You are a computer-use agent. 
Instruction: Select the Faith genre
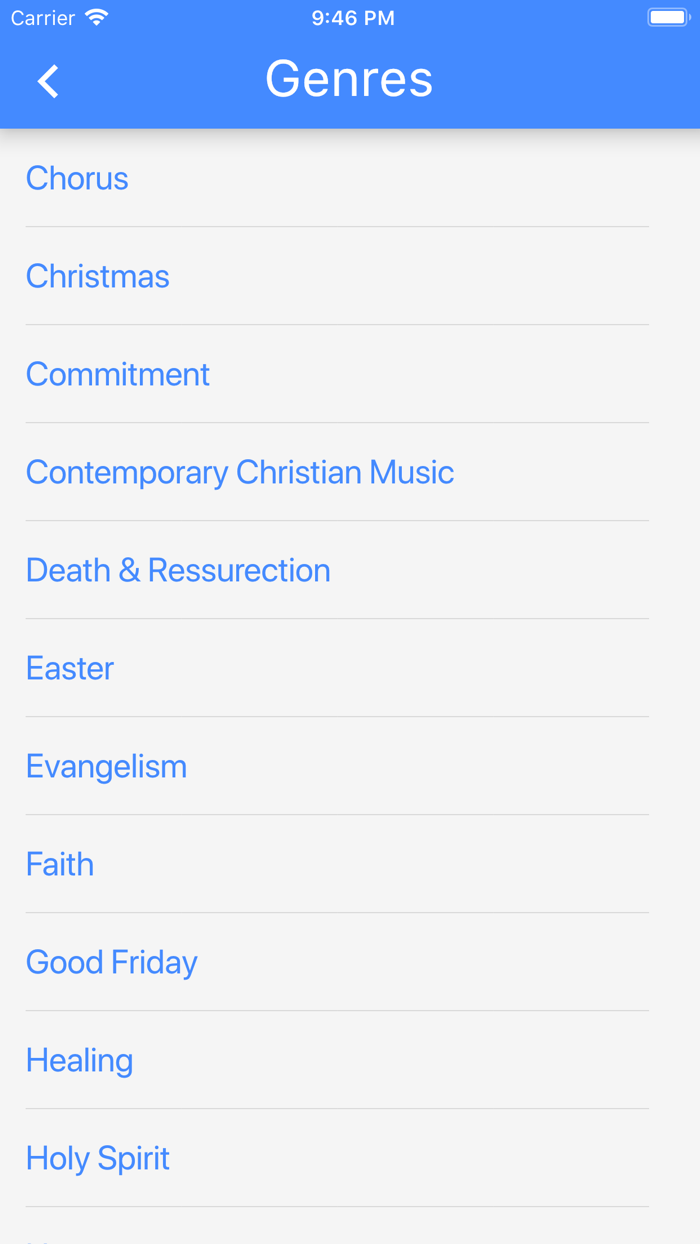(59, 865)
